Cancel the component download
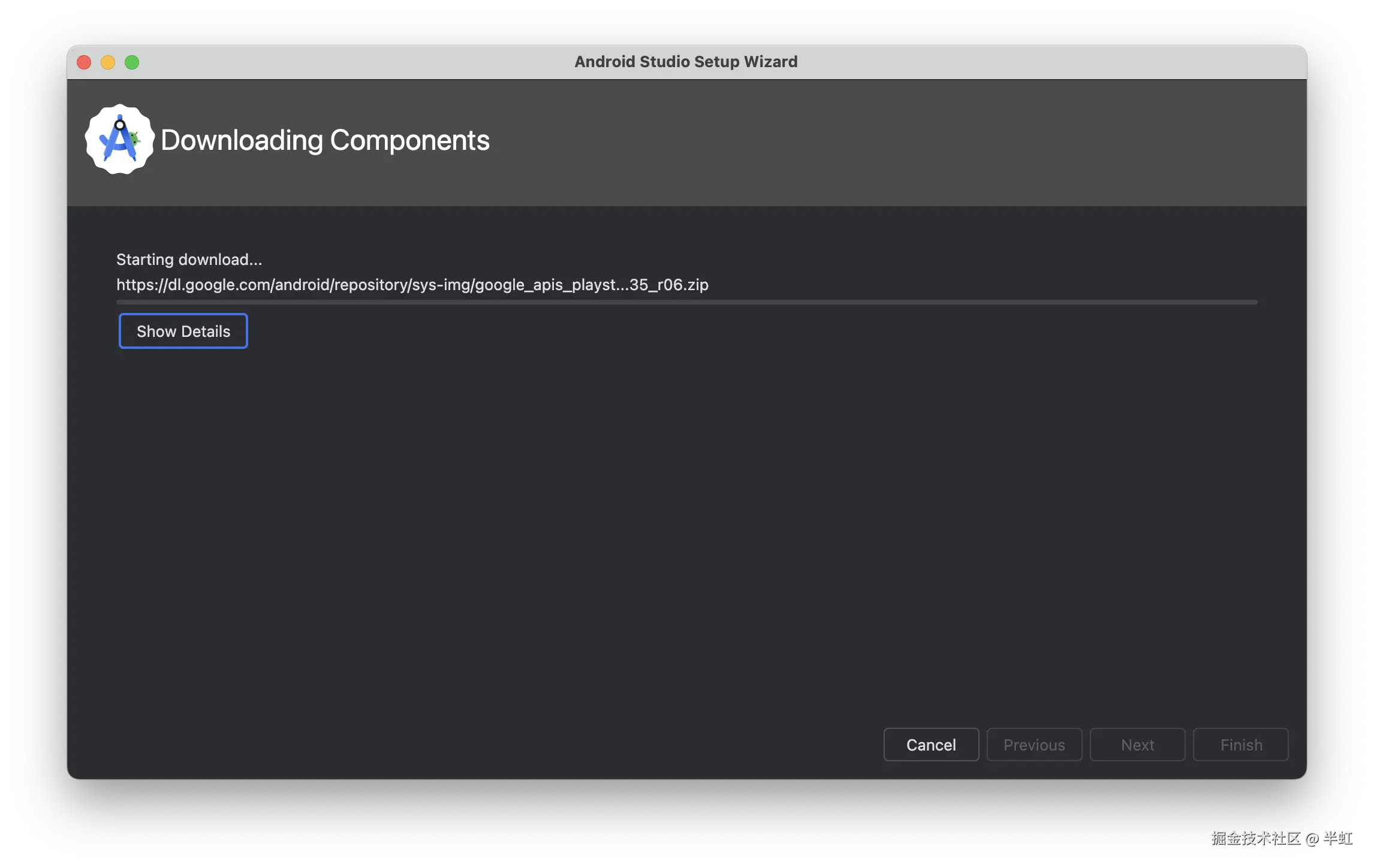The width and height of the screenshot is (1374, 868). coord(930,745)
